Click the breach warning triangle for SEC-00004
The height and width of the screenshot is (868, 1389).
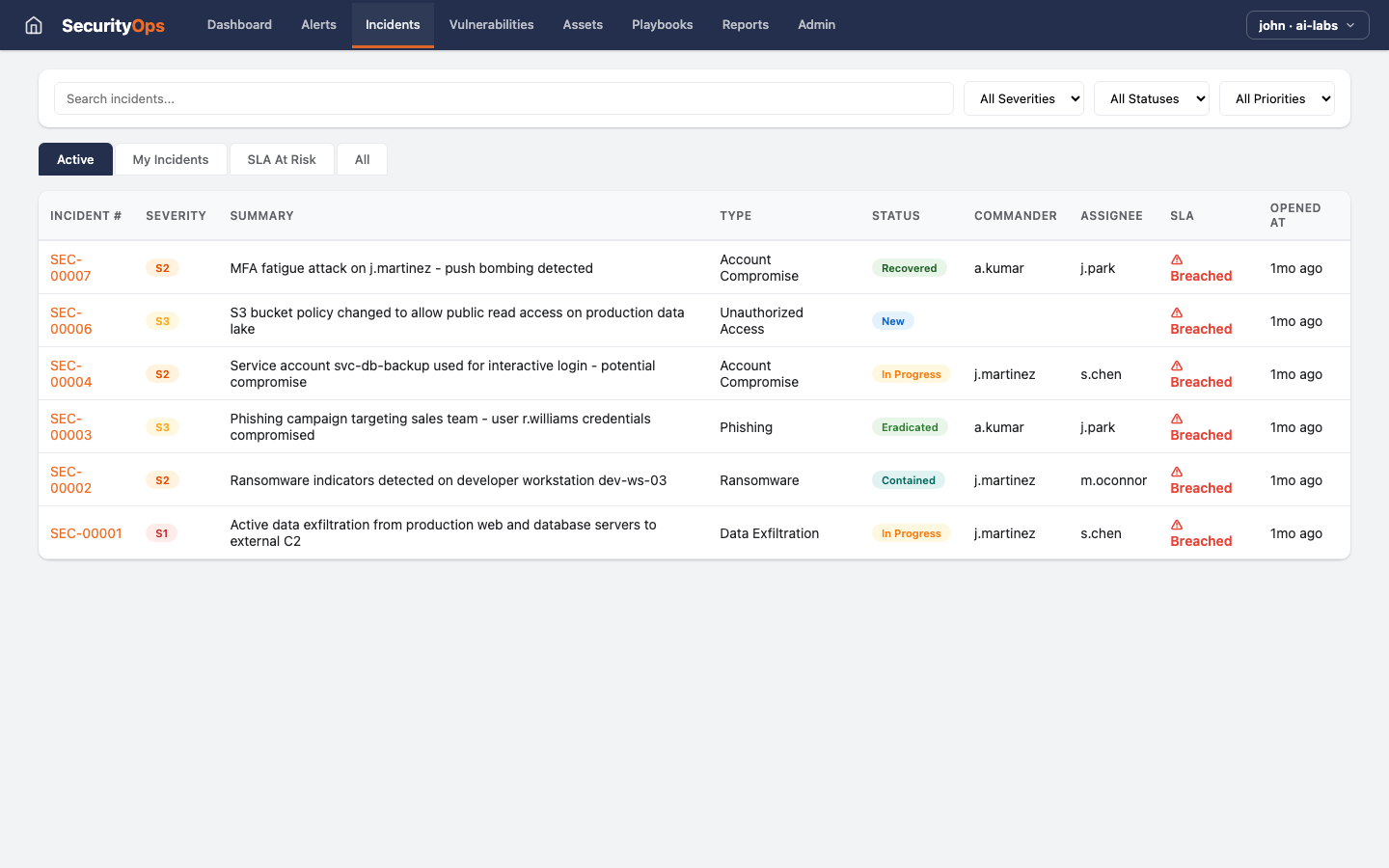tap(1176, 366)
